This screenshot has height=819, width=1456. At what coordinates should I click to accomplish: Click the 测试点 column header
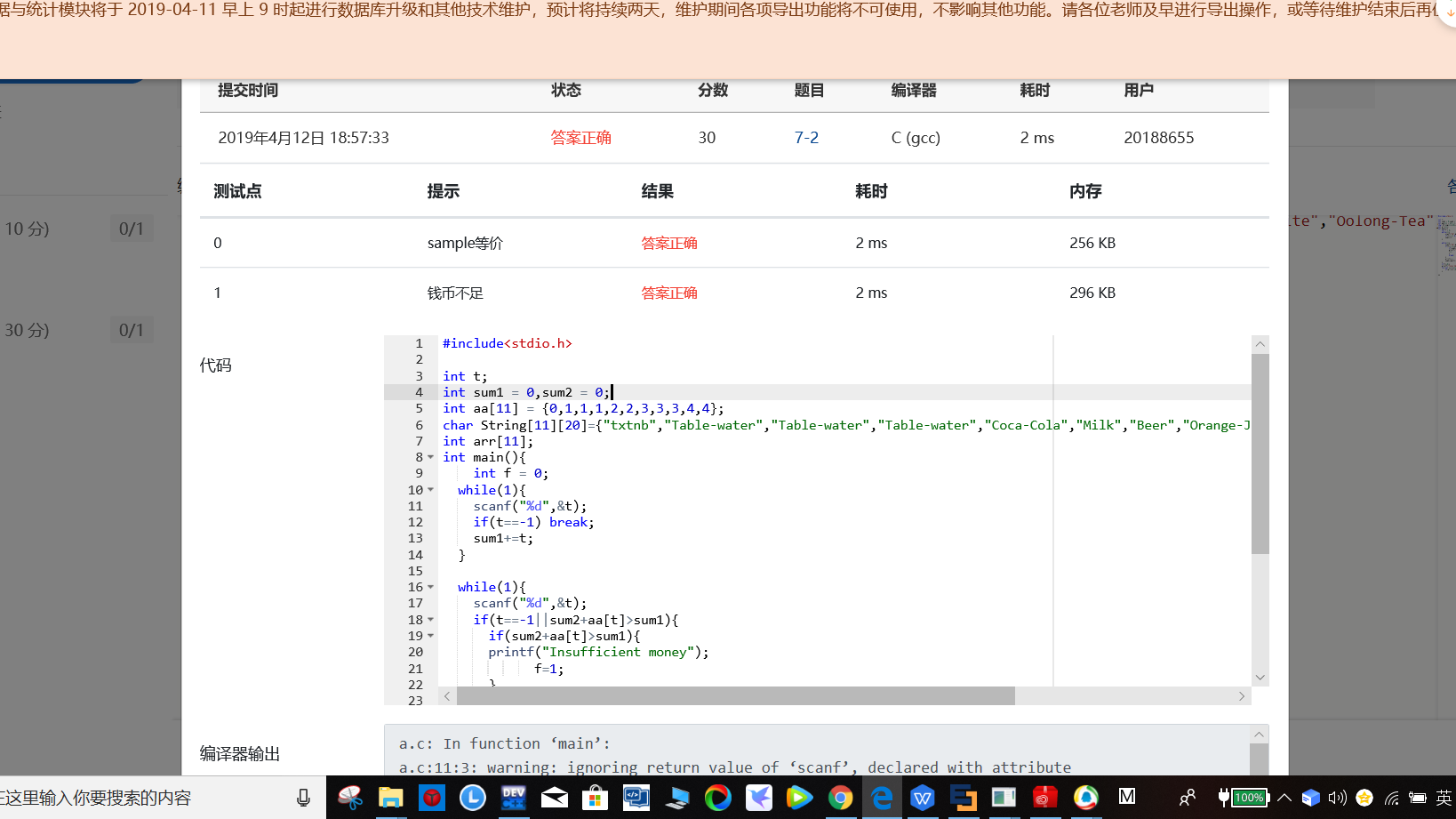coord(237,191)
